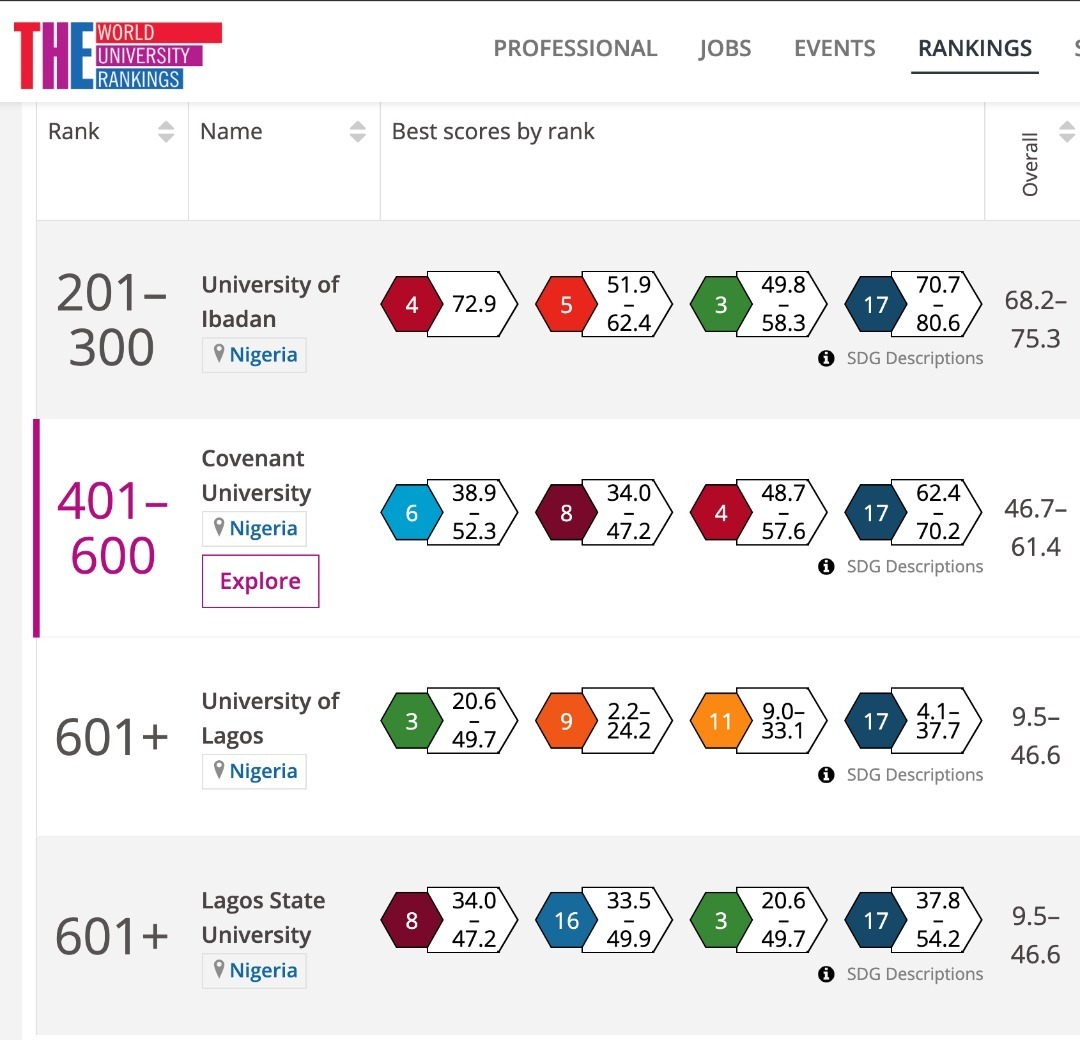Viewport: 1080px width, 1040px height.
Task: Click the info icon in University of Ibadan row
Action: coord(826,358)
